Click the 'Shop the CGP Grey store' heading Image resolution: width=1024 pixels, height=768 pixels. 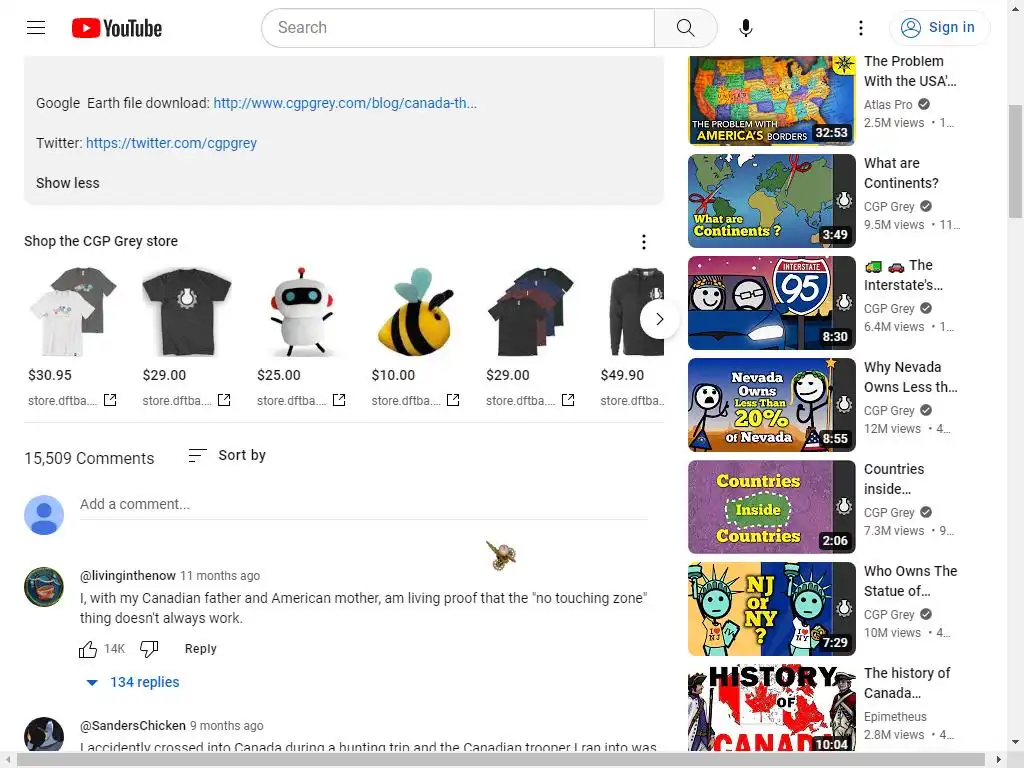(101, 241)
